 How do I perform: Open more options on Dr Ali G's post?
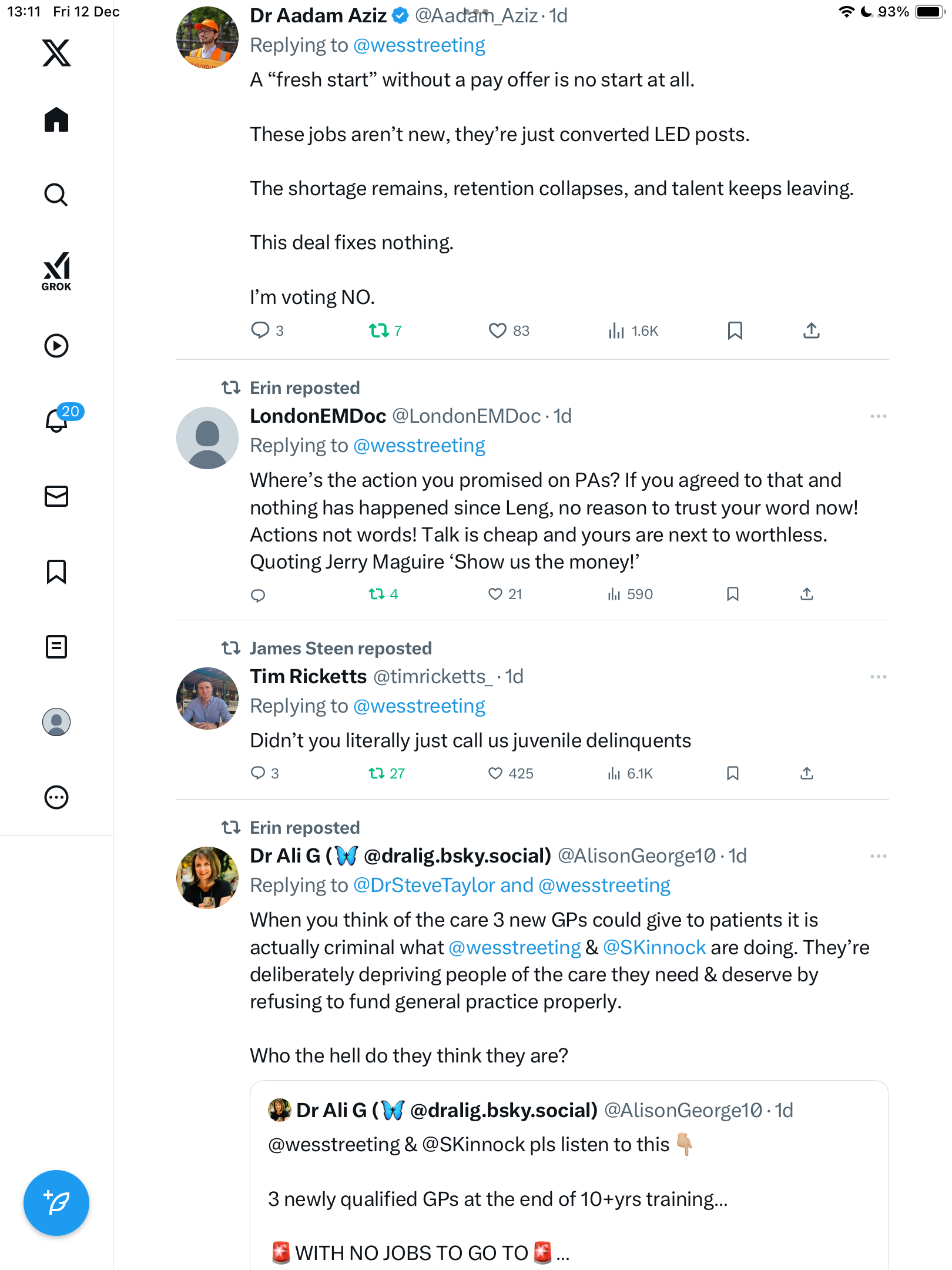coord(878,856)
